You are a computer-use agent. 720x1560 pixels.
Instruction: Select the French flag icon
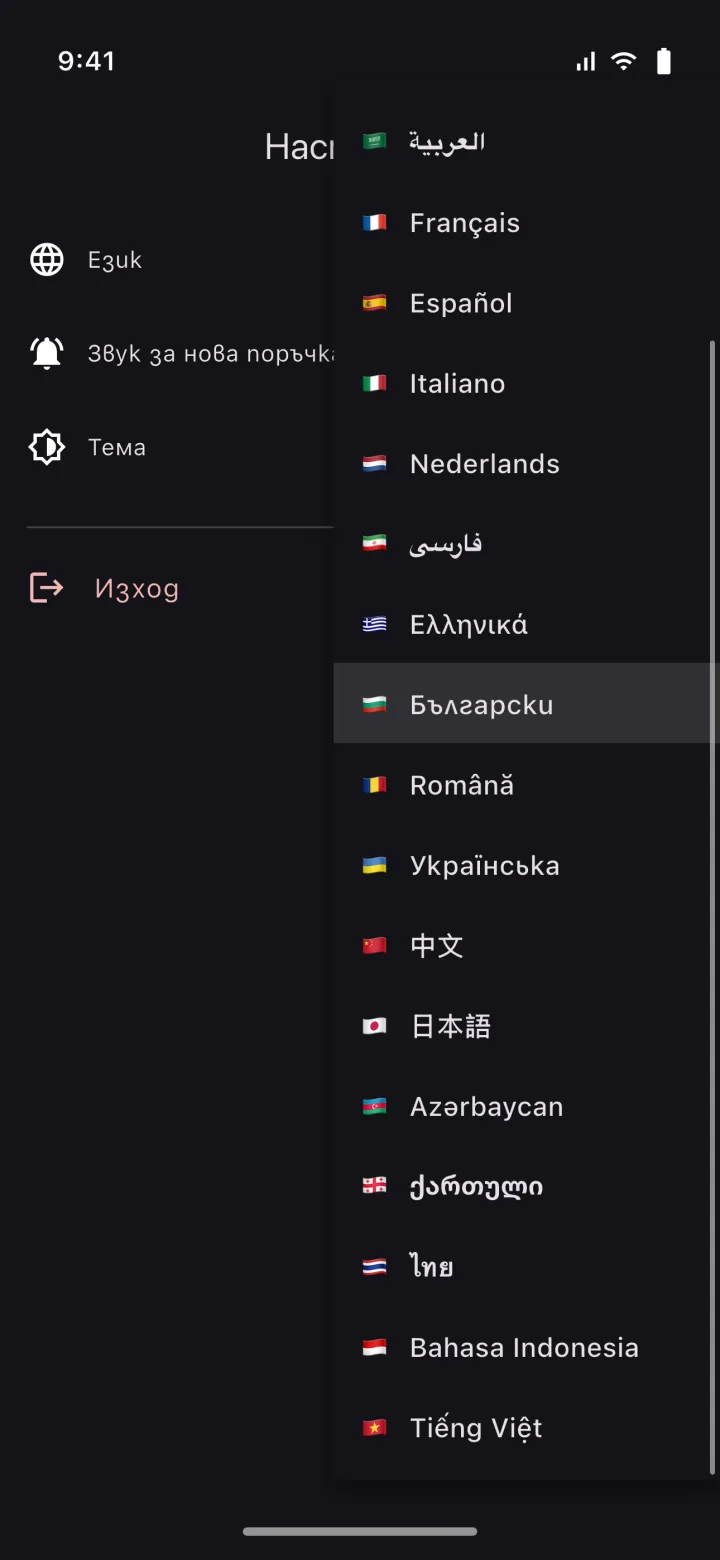[374, 223]
